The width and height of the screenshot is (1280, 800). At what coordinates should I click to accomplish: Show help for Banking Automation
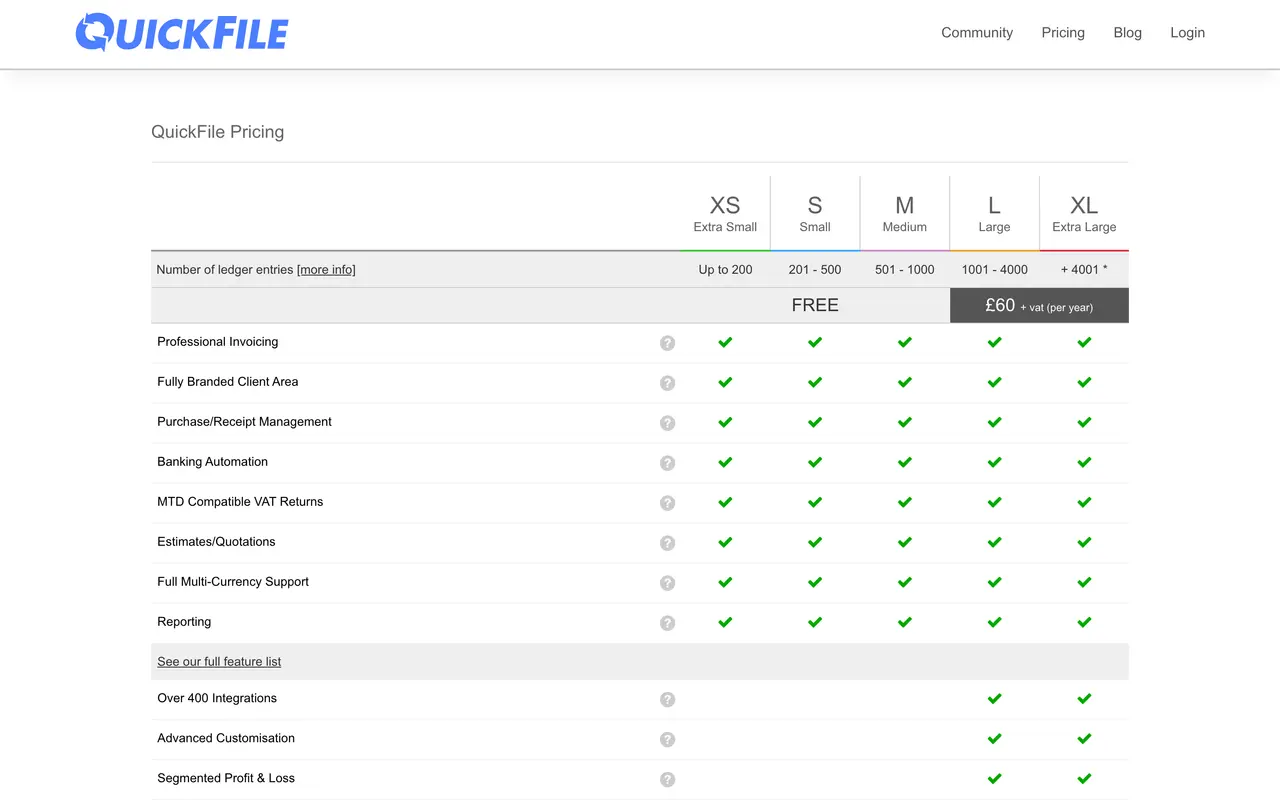coord(667,463)
